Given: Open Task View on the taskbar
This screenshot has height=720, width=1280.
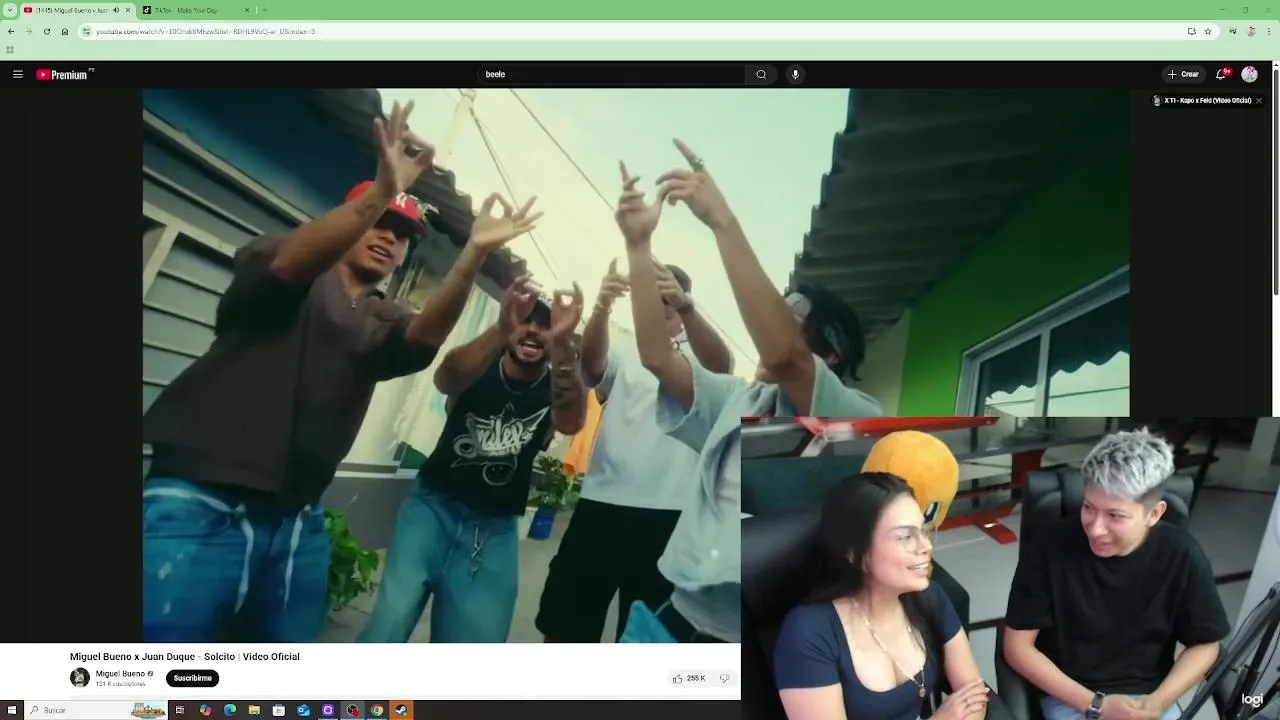Looking at the screenshot, I should coord(180,710).
